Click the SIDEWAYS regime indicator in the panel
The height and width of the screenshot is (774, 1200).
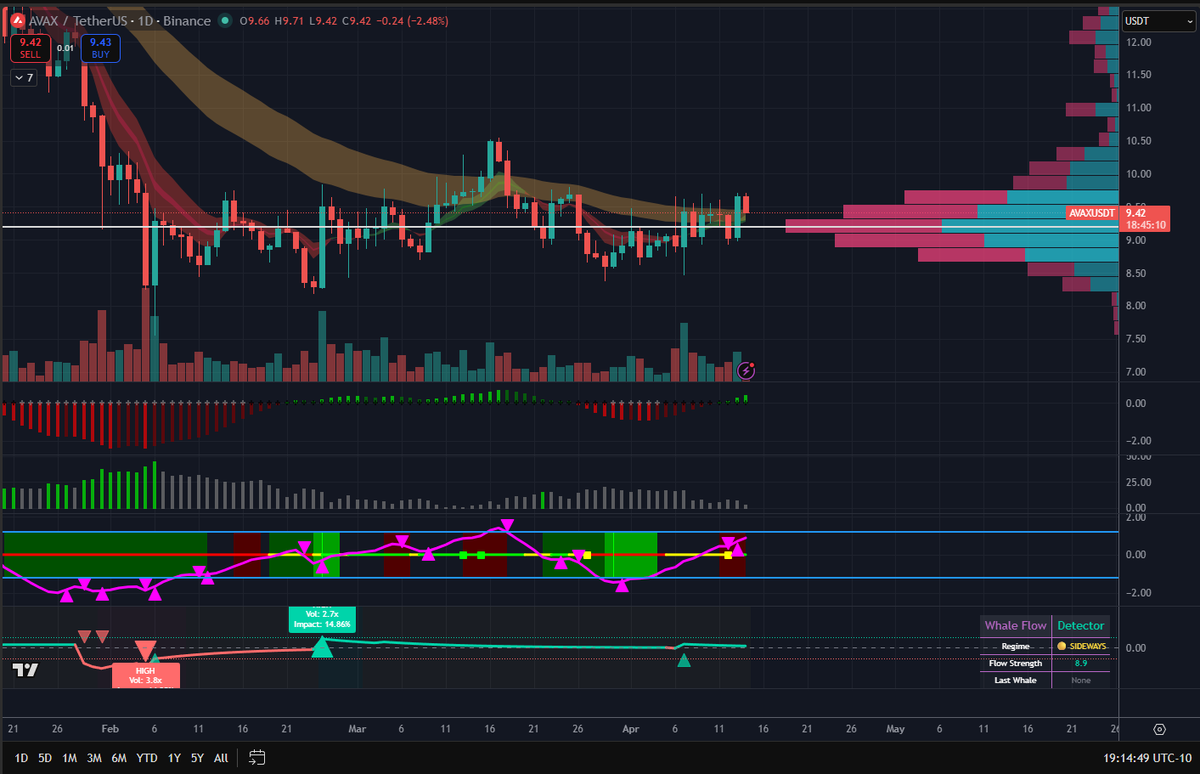(x=1083, y=646)
